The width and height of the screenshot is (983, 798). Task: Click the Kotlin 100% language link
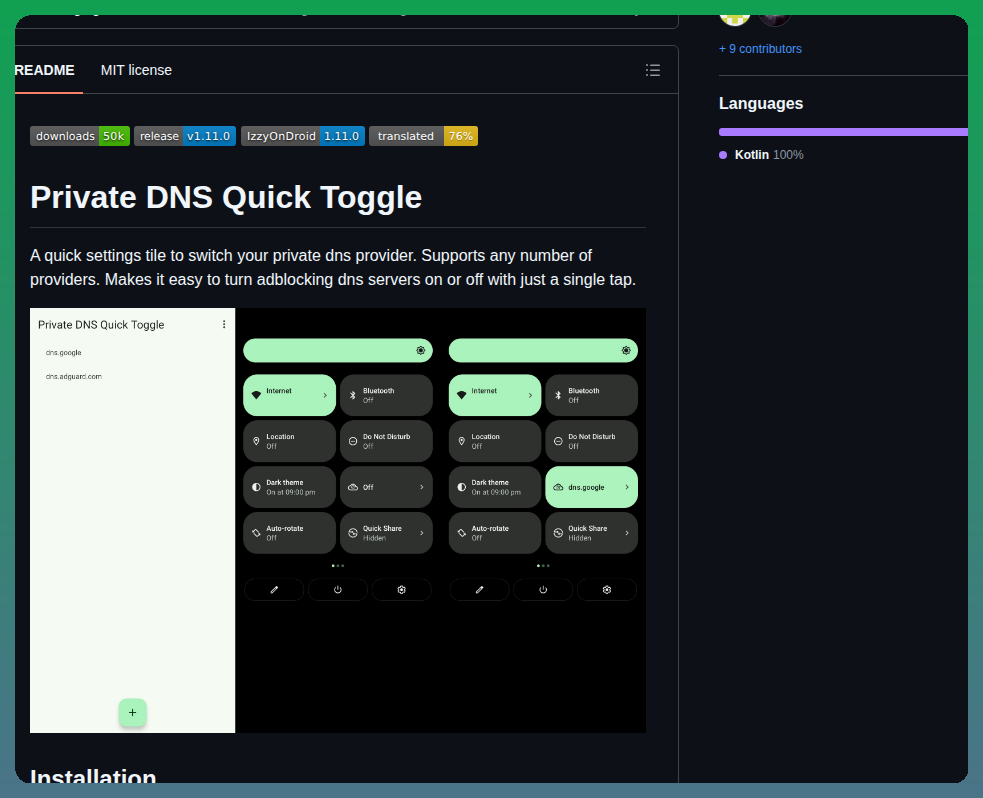click(761, 155)
